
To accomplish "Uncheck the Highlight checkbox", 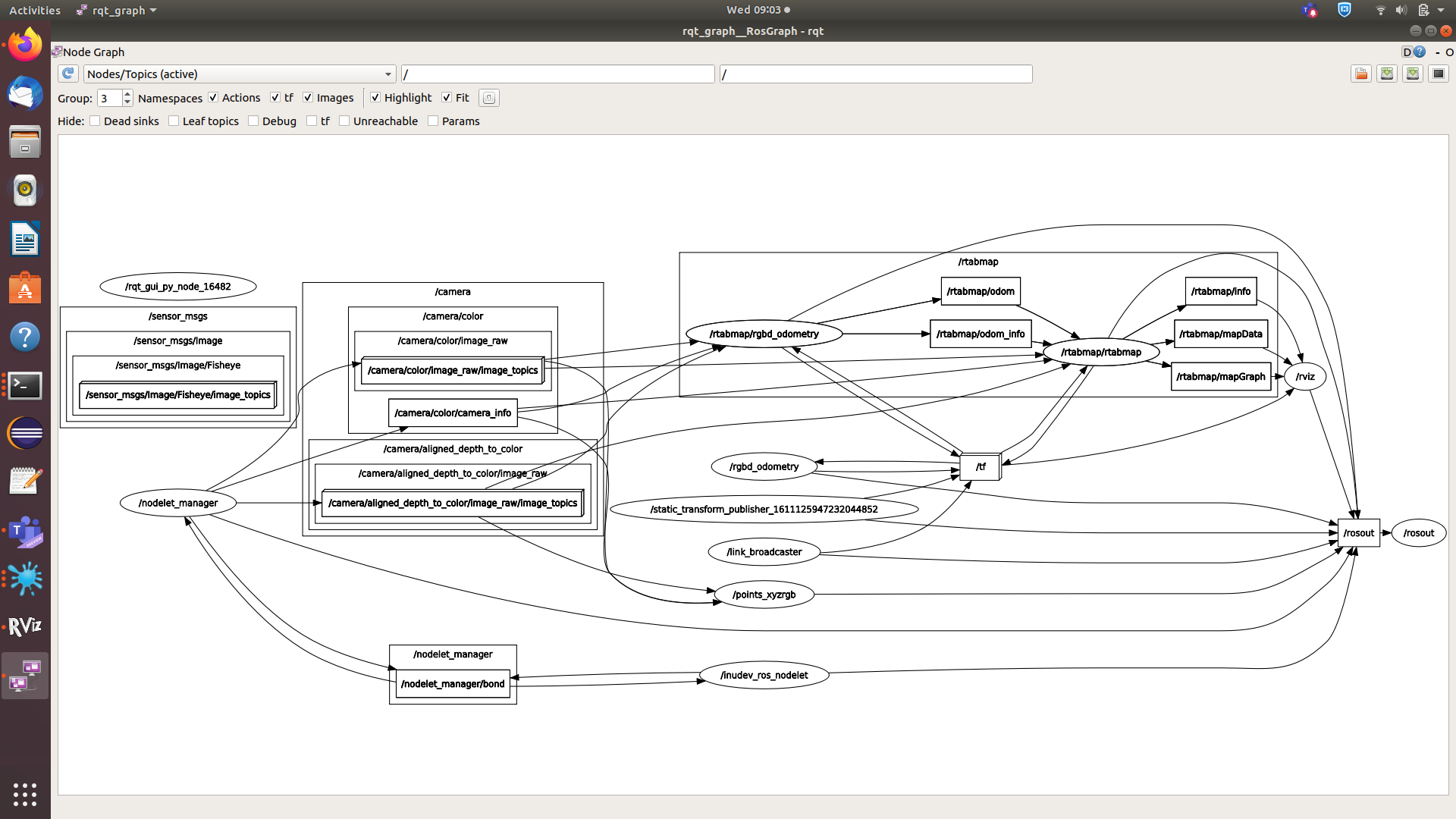I will click(x=375, y=98).
